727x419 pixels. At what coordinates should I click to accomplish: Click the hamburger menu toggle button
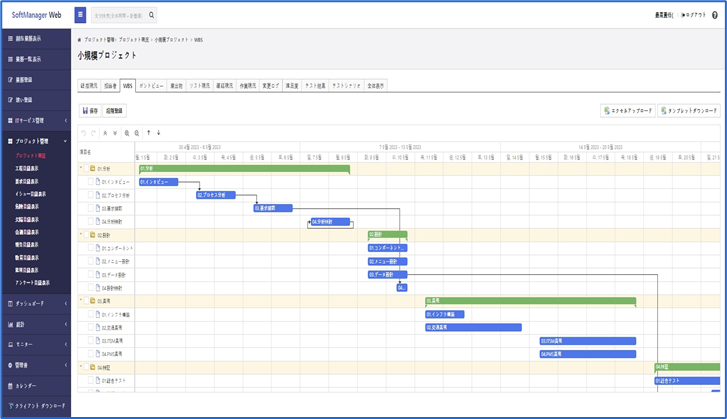click(80, 15)
